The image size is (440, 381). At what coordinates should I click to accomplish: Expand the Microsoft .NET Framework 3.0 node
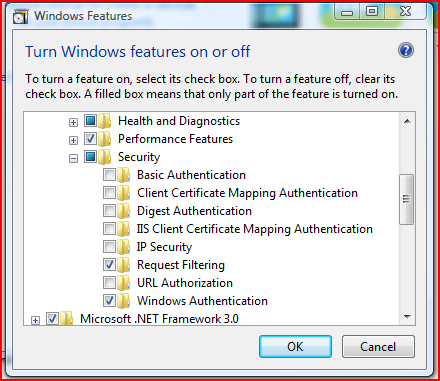coord(35,320)
